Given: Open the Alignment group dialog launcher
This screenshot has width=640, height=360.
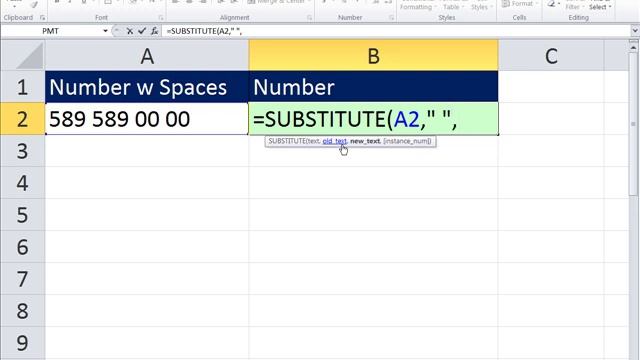Looking at the screenshot, I should [x=309, y=18].
